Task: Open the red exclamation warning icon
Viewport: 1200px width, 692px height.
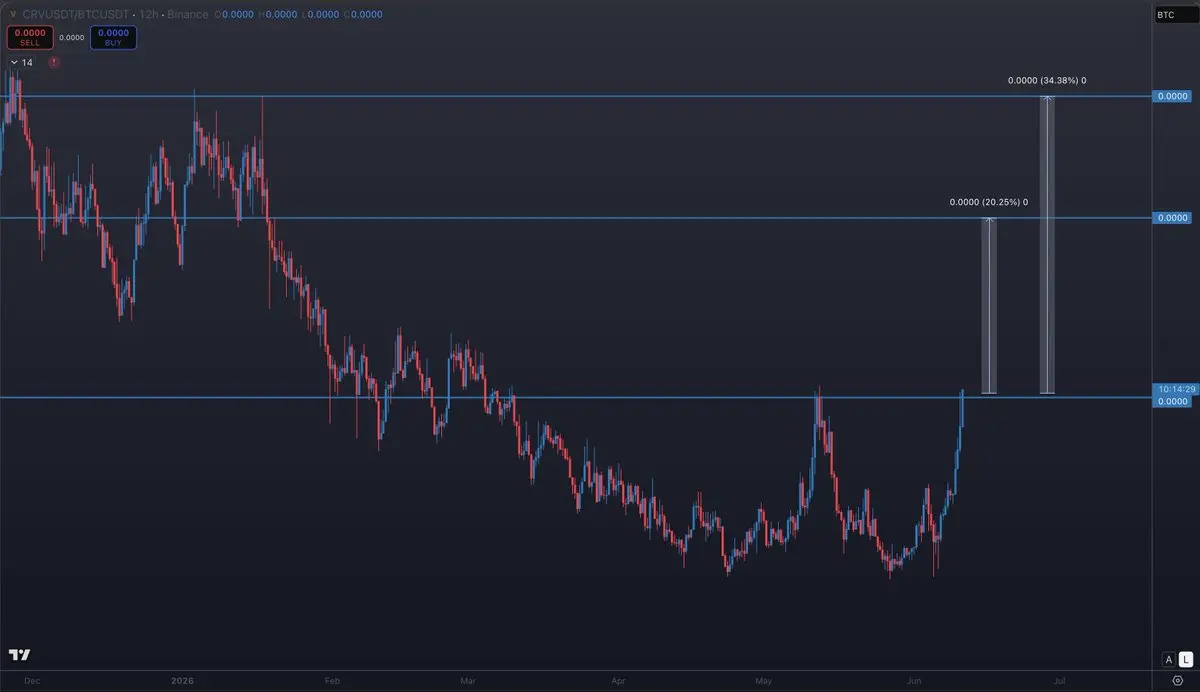Action: point(54,62)
